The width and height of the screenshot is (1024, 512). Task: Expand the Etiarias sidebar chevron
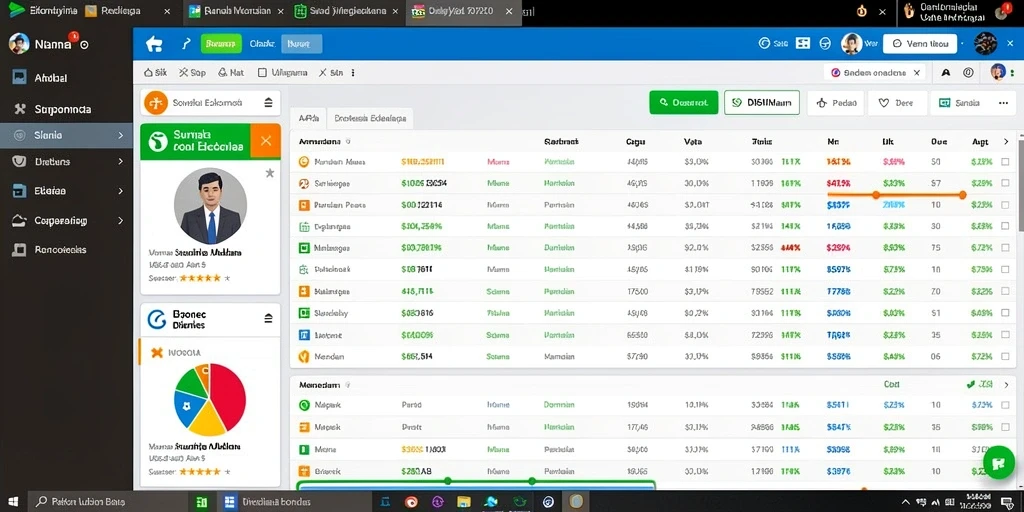121,191
